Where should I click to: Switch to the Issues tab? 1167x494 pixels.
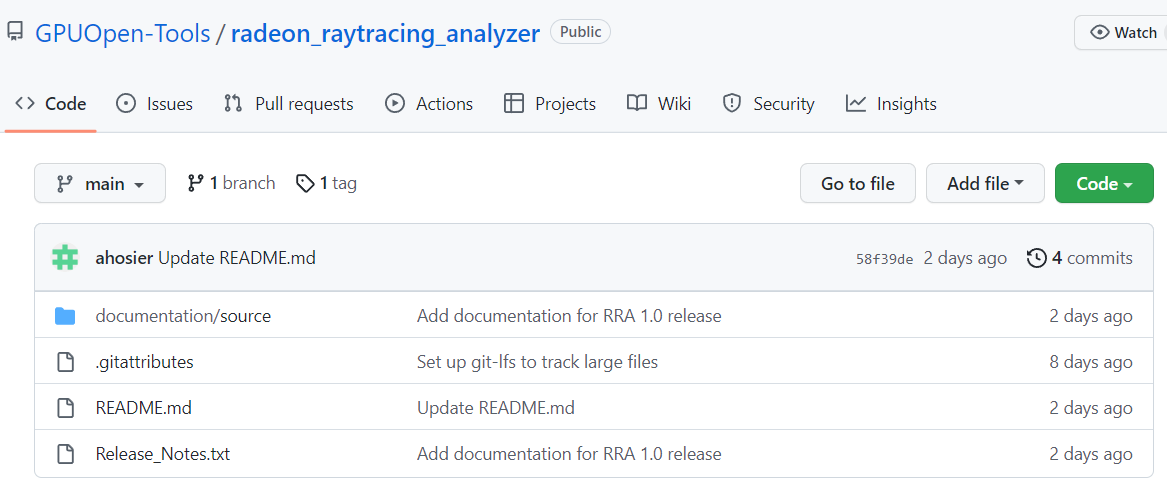(x=155, y=103)
